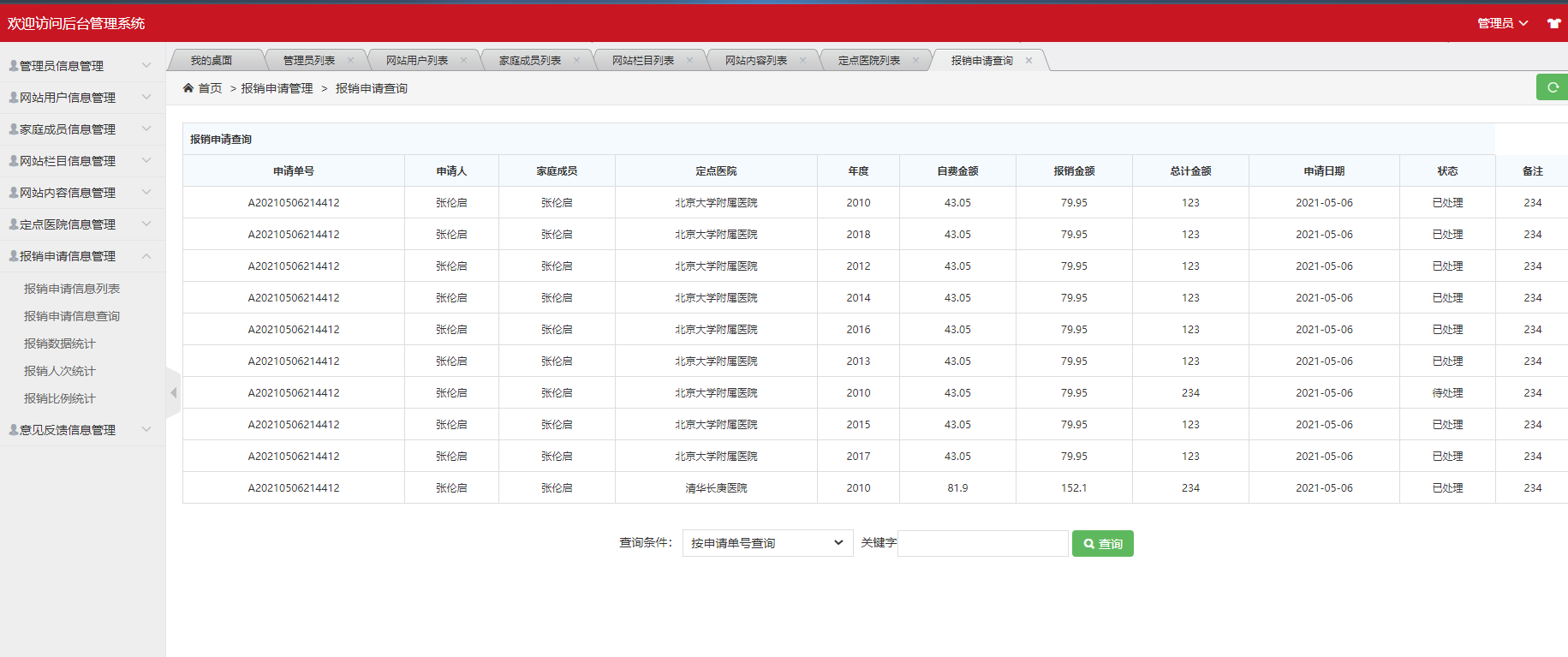Close the 网站栏目列表 tab
The image size is (1568, 657).
click(x=689, y=60)
